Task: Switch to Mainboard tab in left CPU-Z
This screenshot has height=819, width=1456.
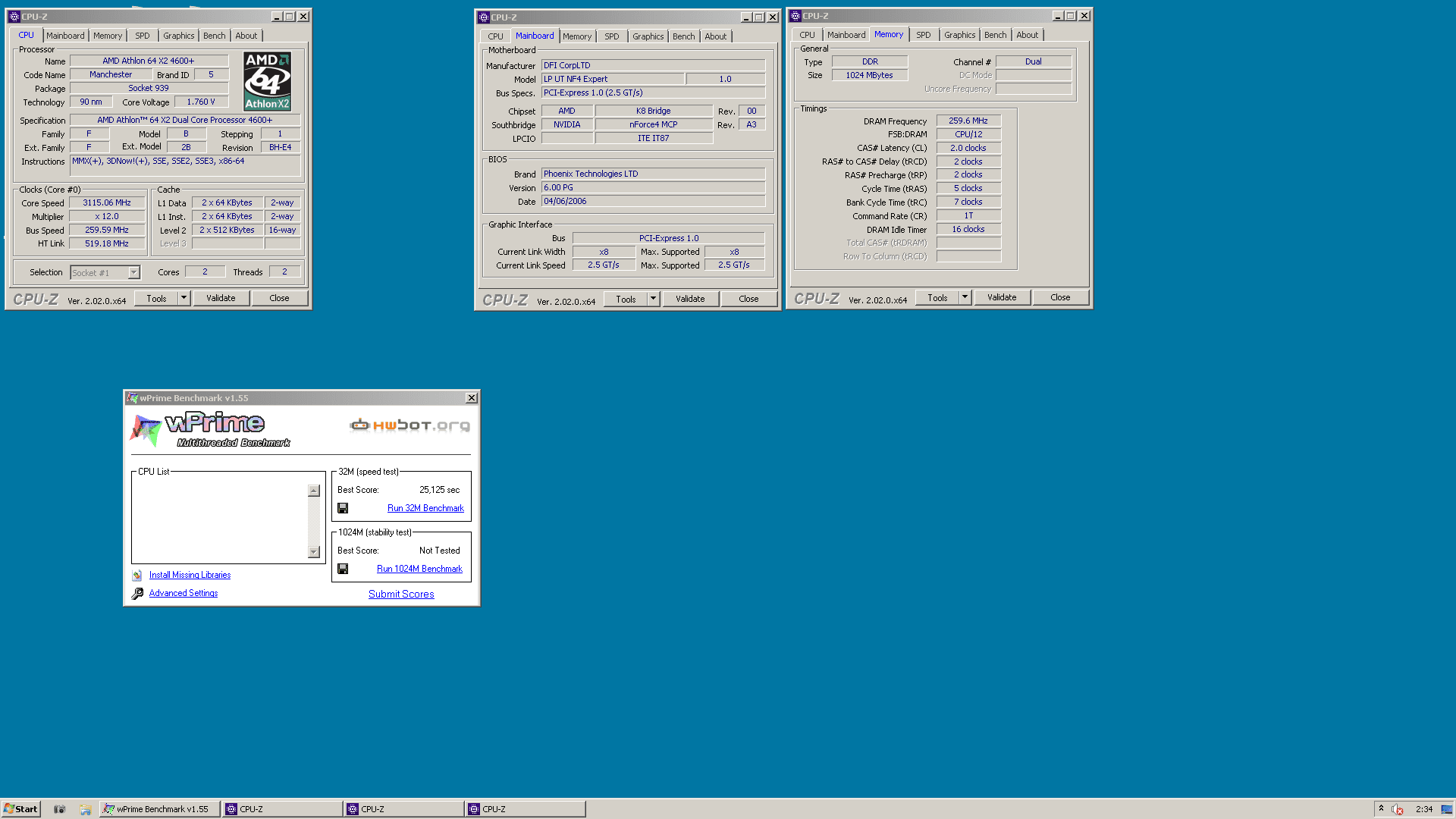Action: 65,36
